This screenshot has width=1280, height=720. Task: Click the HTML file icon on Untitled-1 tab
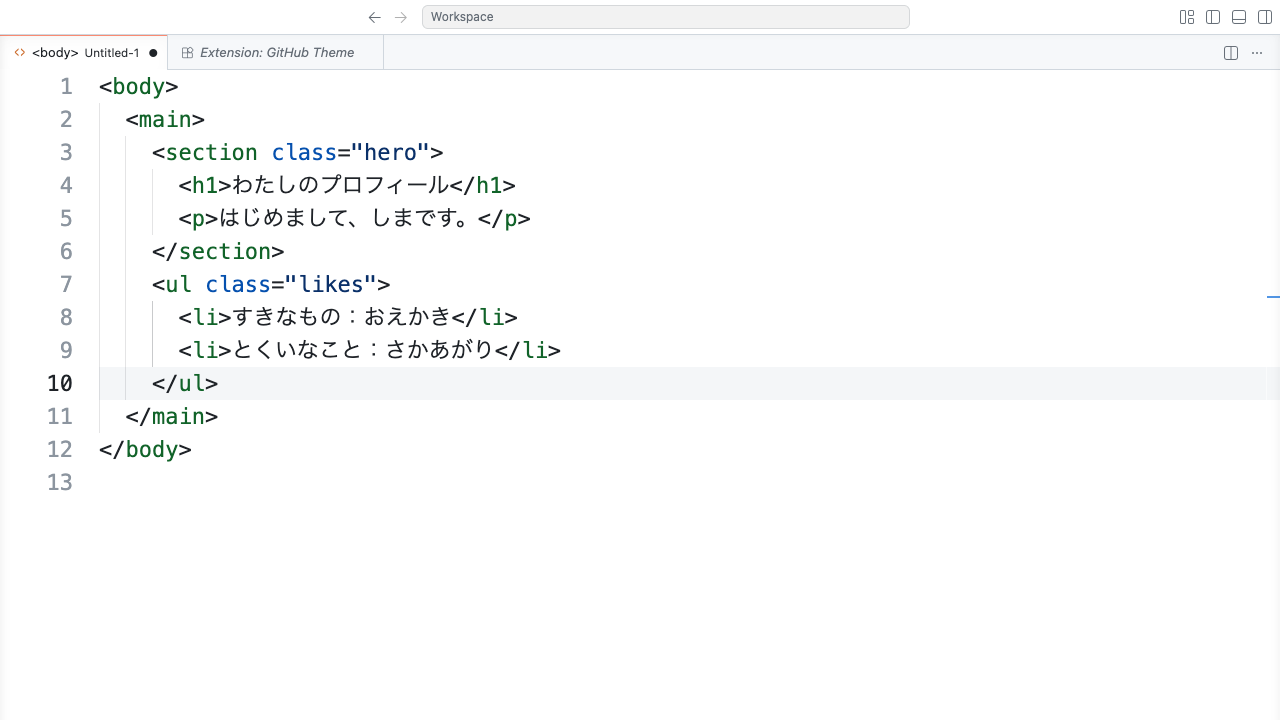[x=20, y=53]
